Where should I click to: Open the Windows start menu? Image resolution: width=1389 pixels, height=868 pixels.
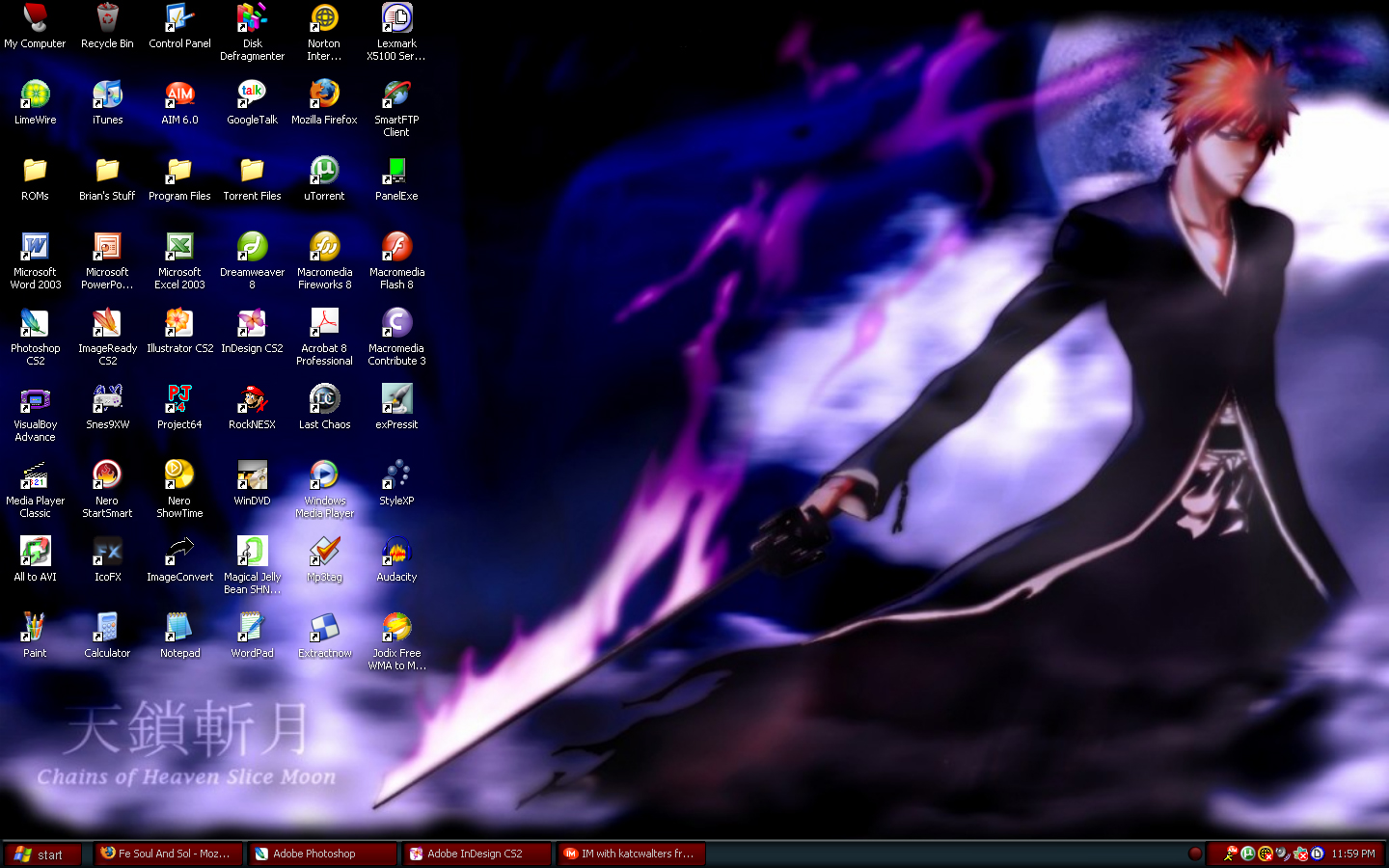[x=42, y=854]
